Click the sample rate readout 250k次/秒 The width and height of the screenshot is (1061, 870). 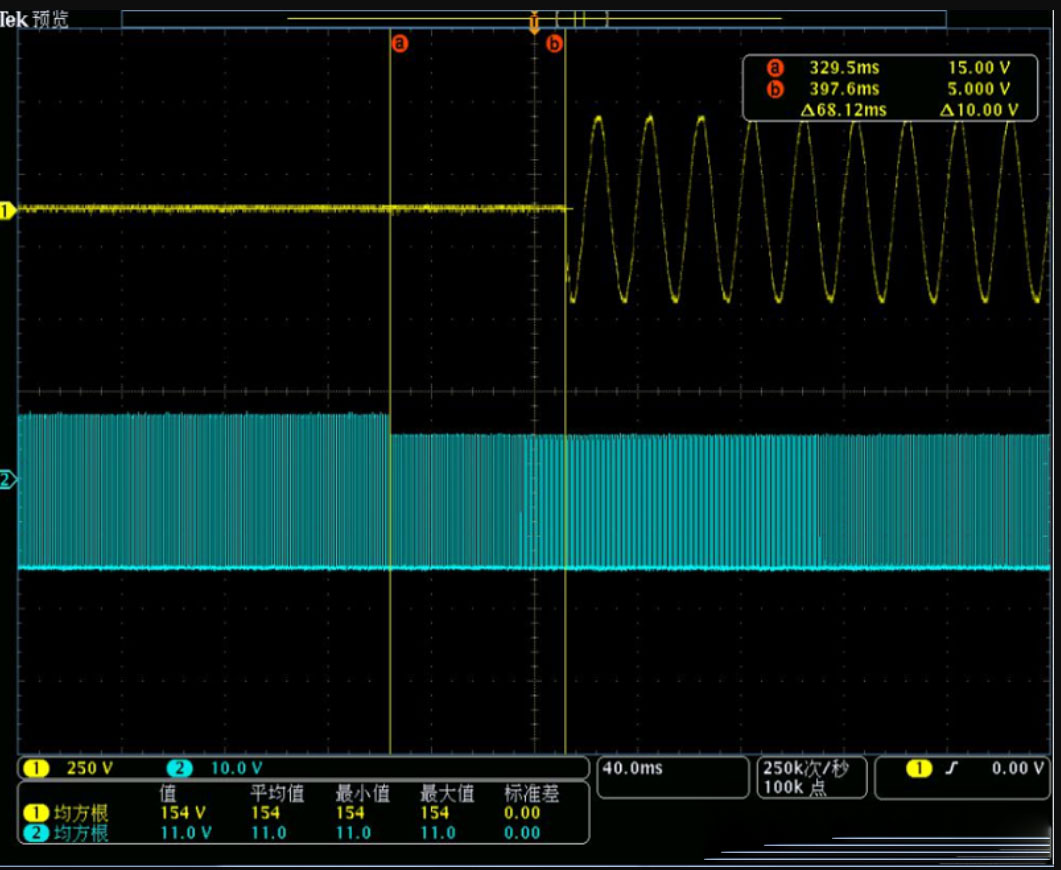coord(806,769)
